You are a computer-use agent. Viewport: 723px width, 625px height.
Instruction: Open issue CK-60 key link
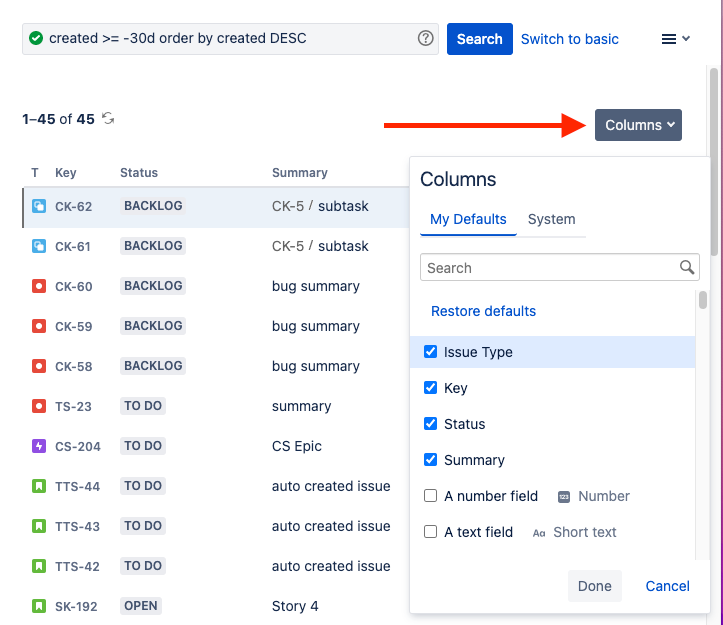tap(73, 286)
